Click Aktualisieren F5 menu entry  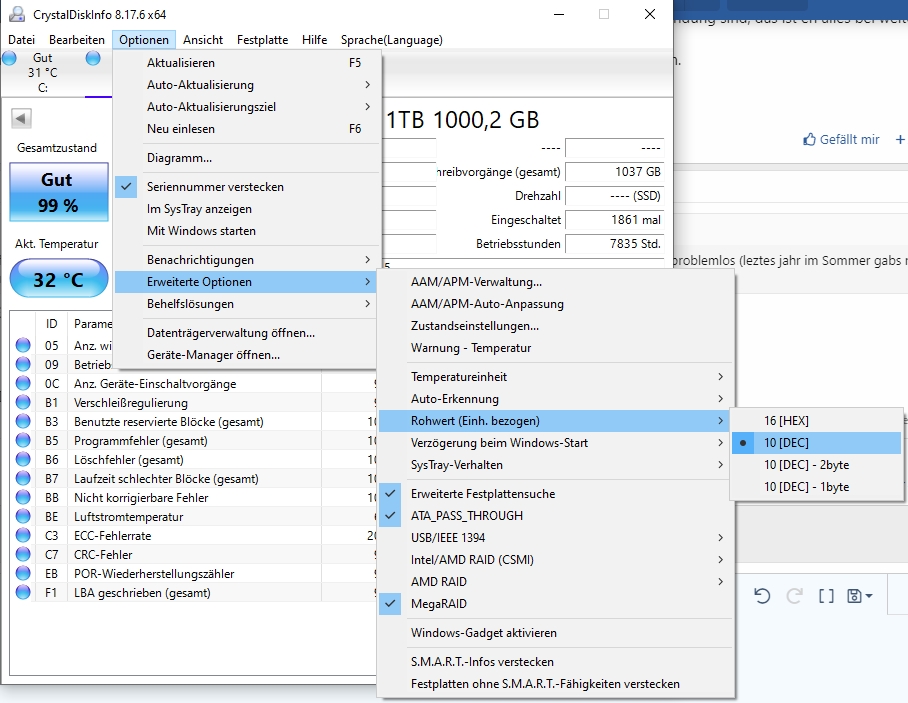246,63
